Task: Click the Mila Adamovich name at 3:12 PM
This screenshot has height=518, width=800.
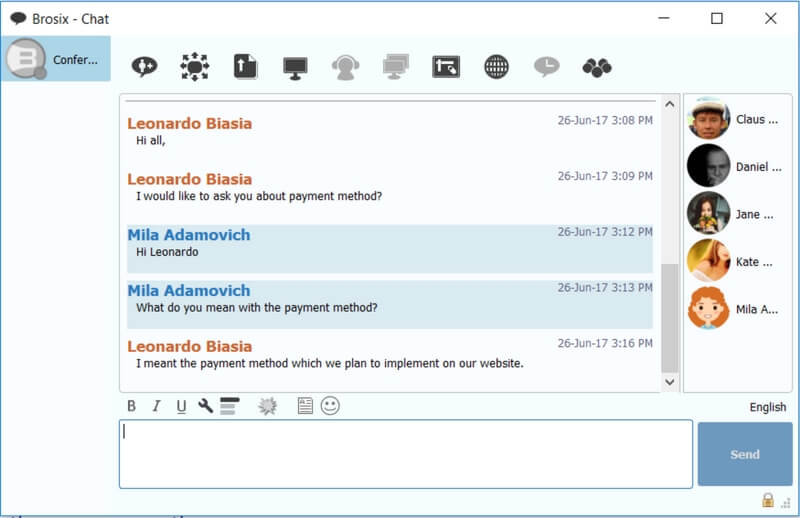Action: pyautogui.click(x=189, y=235)
